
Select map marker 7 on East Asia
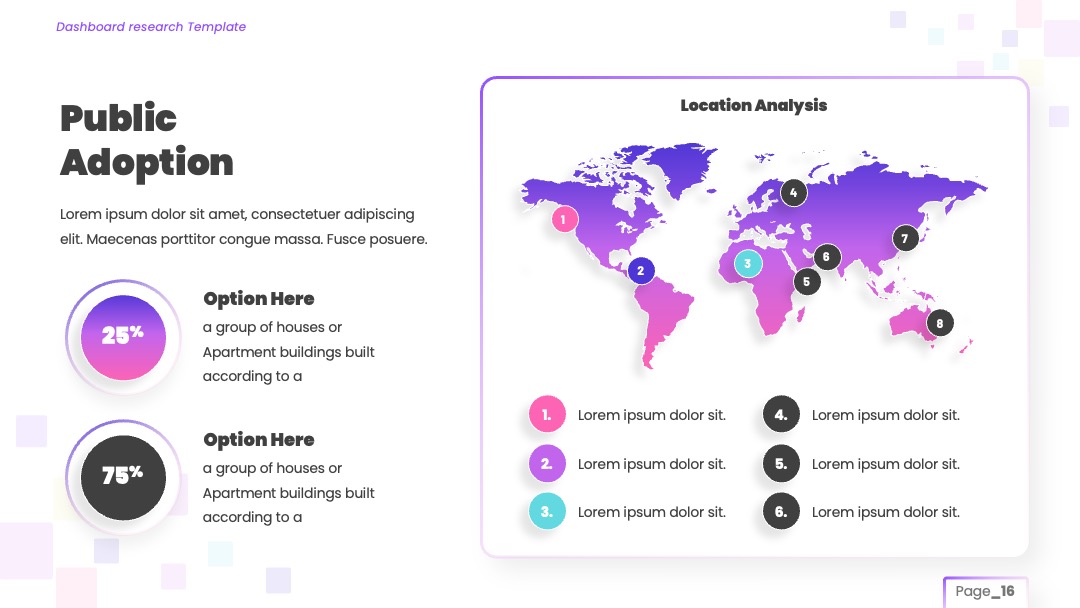(905, 239)
